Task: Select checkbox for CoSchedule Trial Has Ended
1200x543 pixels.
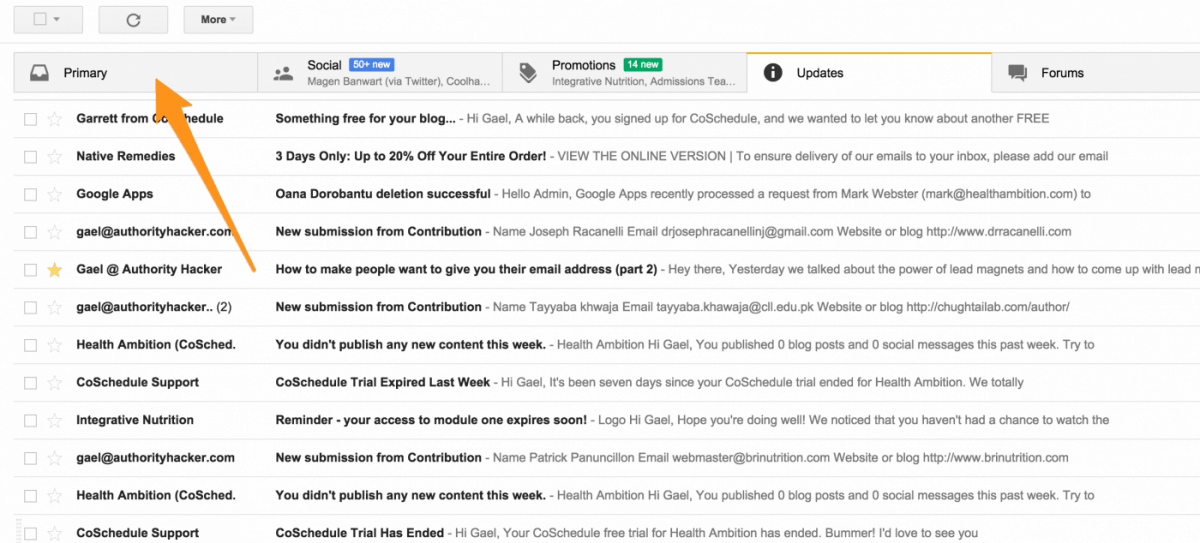Action: click(30, 533)
